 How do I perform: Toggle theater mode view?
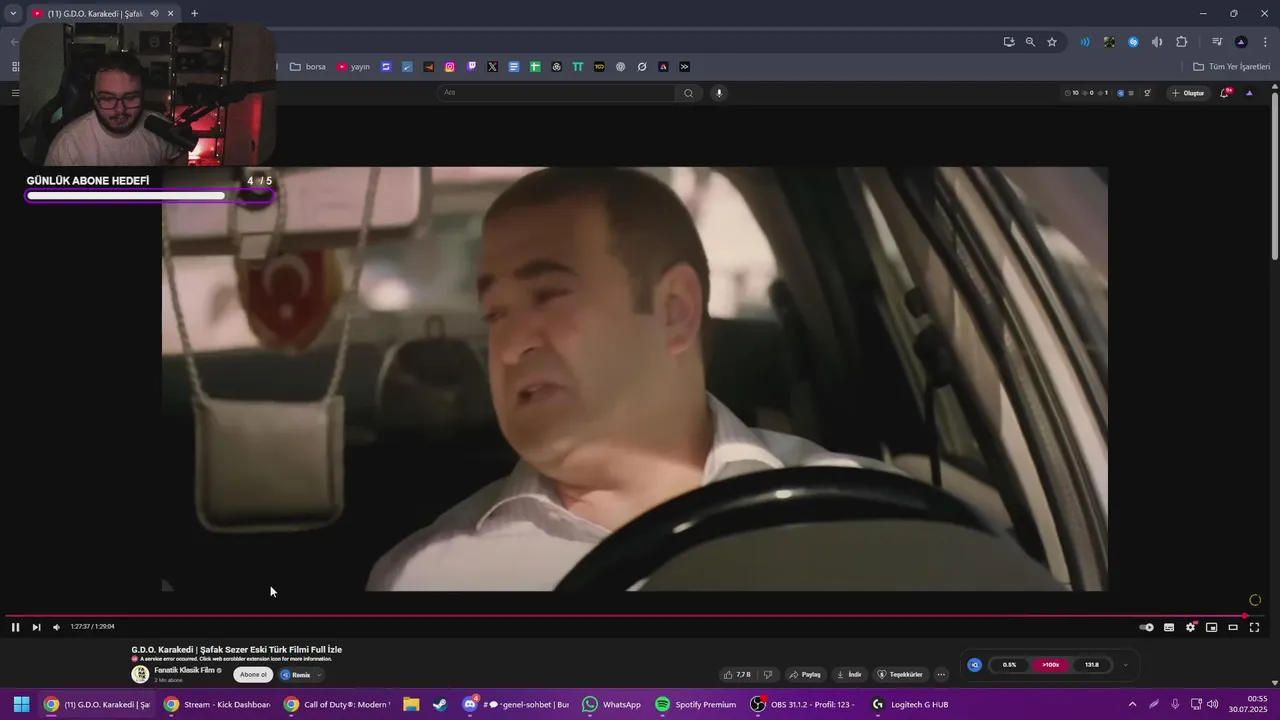coord(1233,627)
